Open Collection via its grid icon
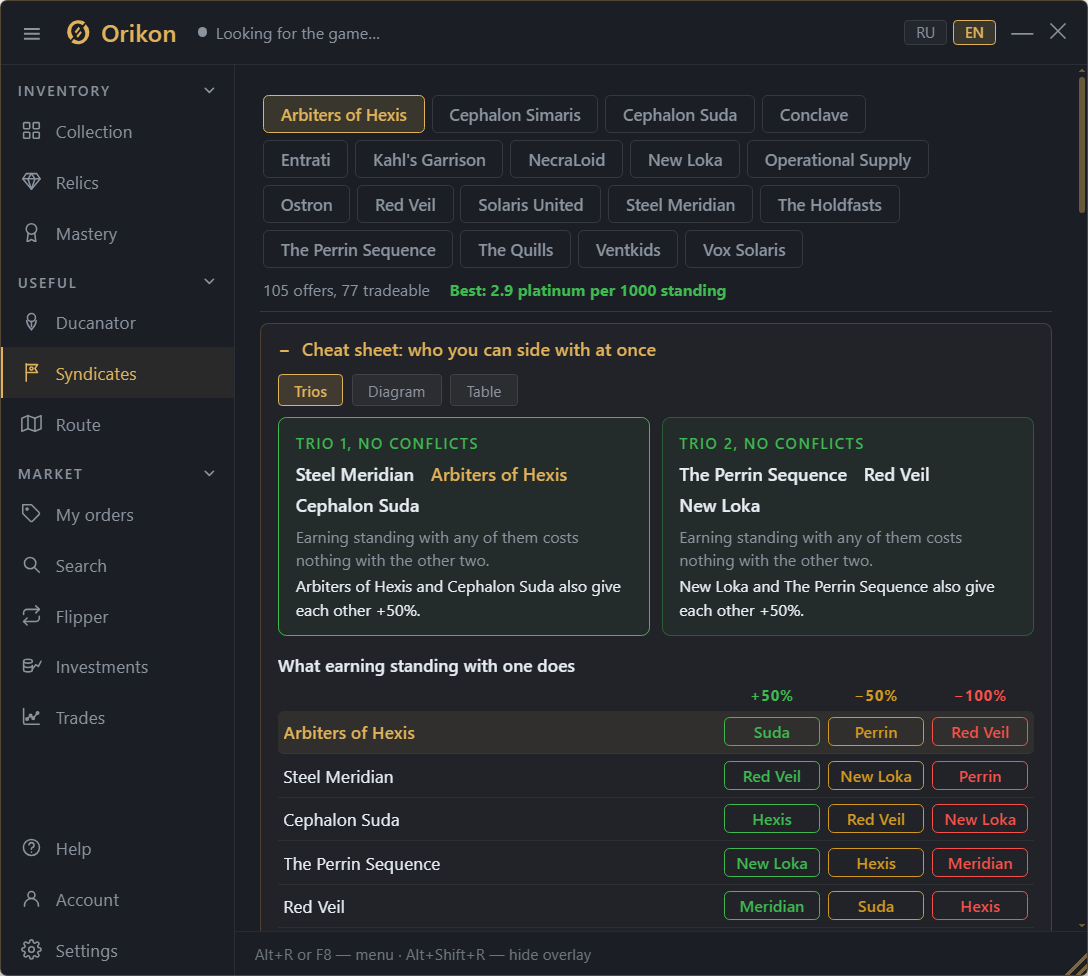The image size is (1088, 976). pyautogui.click(x=31, y=131)
